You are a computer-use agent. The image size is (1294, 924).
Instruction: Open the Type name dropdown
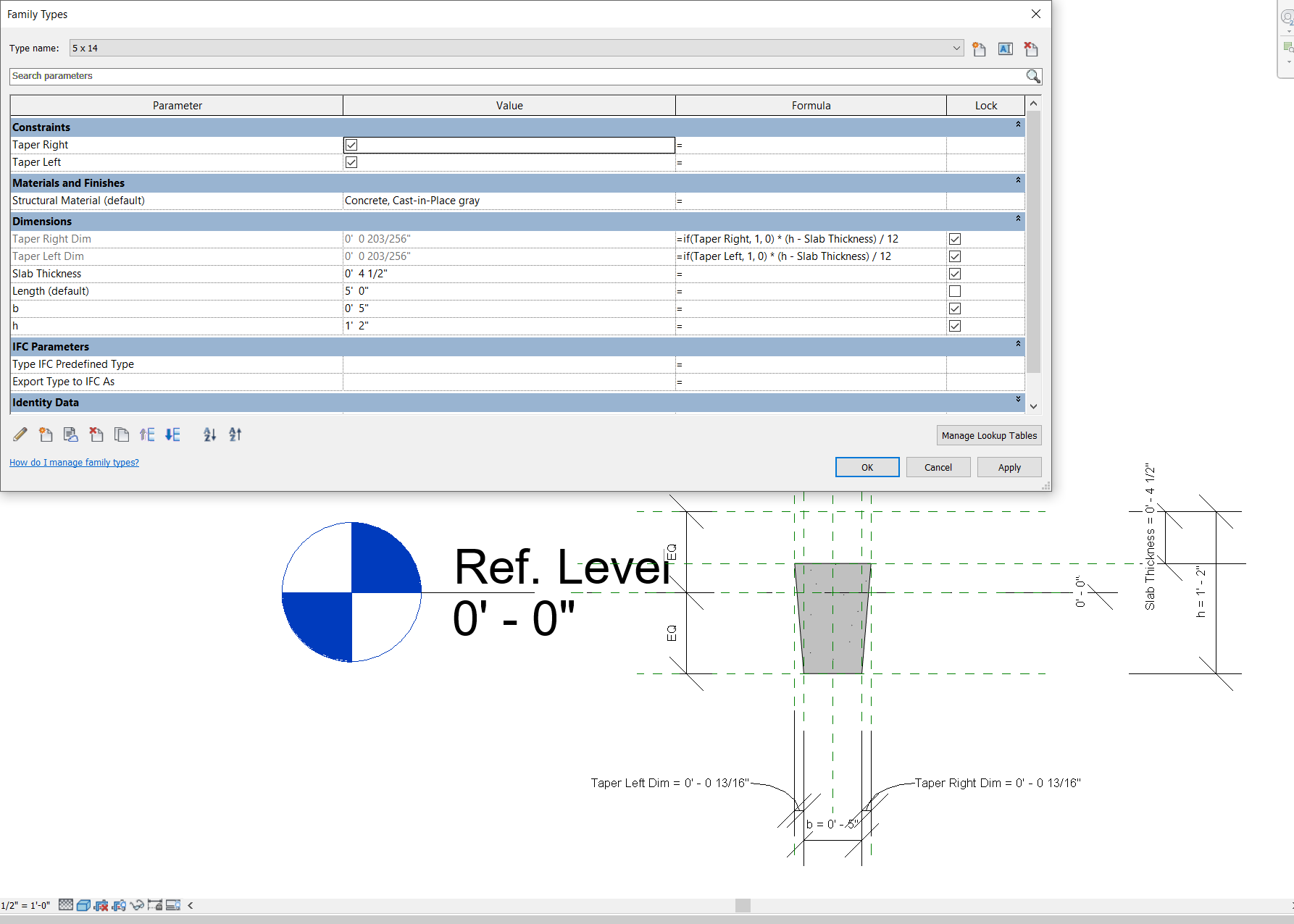(956, 48)
